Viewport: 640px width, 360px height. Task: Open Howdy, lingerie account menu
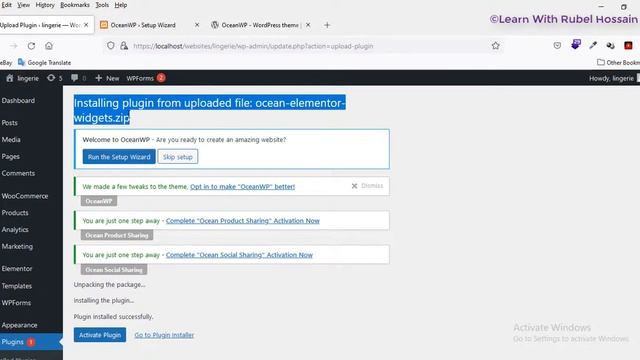pos(611,78)
